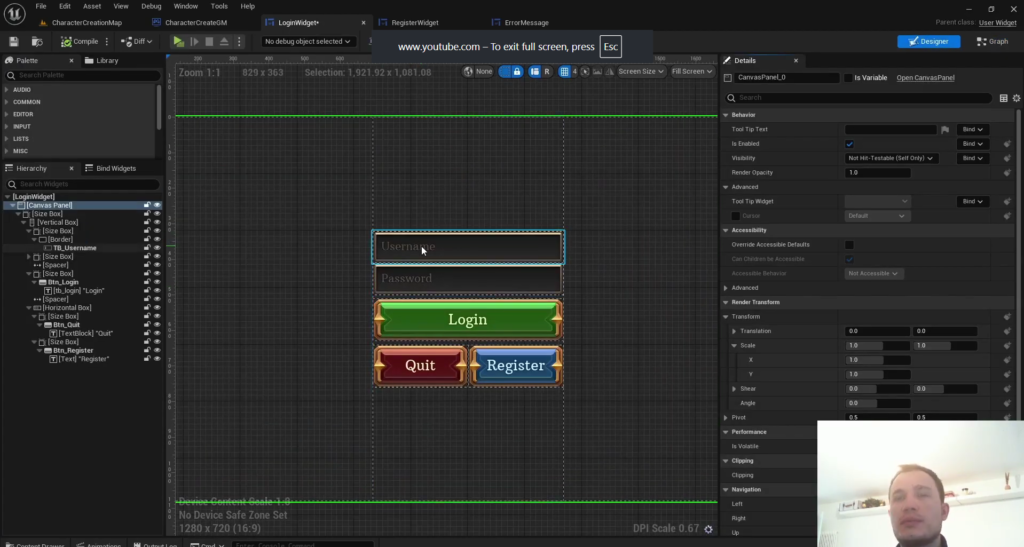Toggle visibility eye for Canvas Panel

pos(157,205)
